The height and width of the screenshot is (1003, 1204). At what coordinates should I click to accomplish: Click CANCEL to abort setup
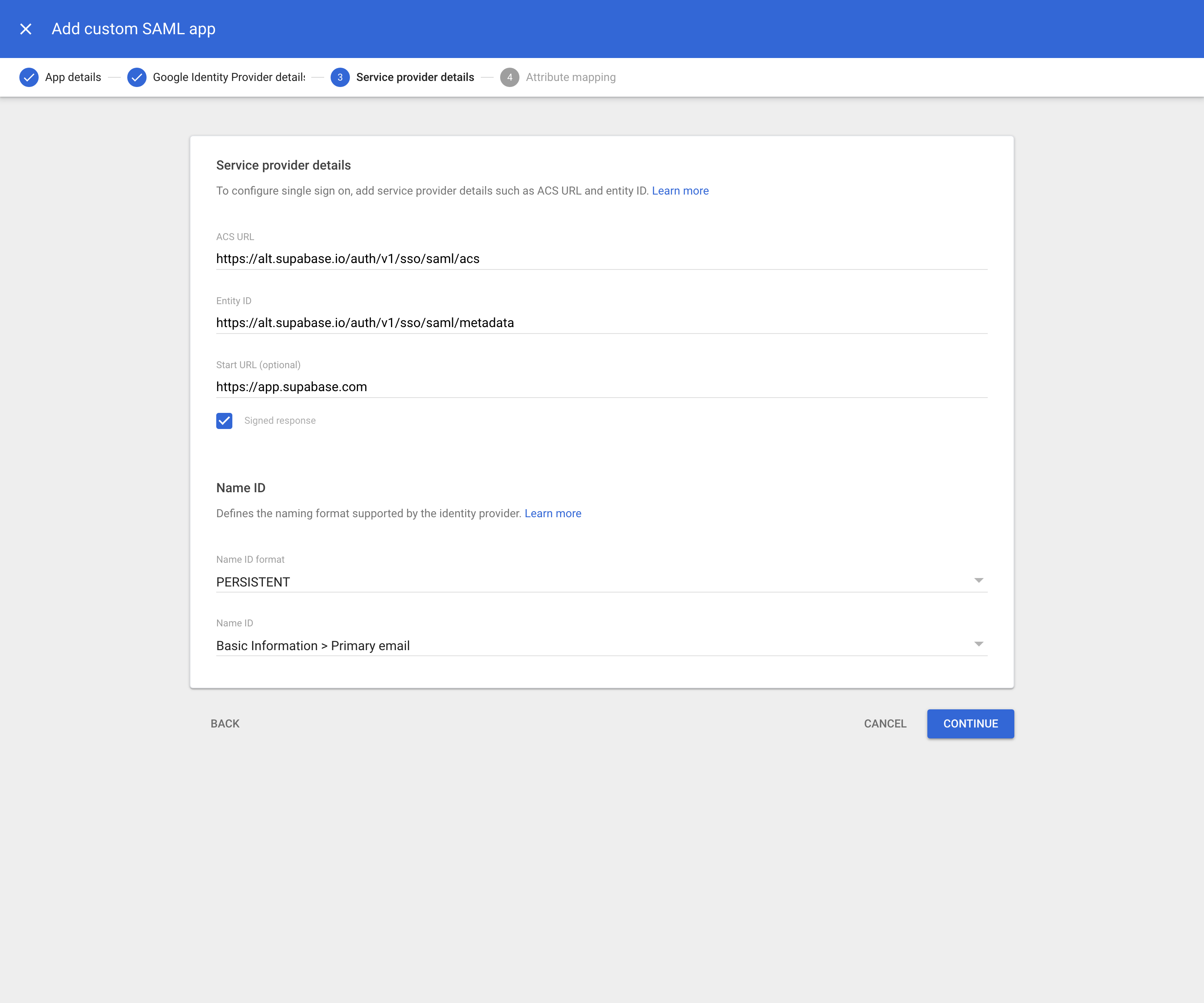tap(885, 724)
